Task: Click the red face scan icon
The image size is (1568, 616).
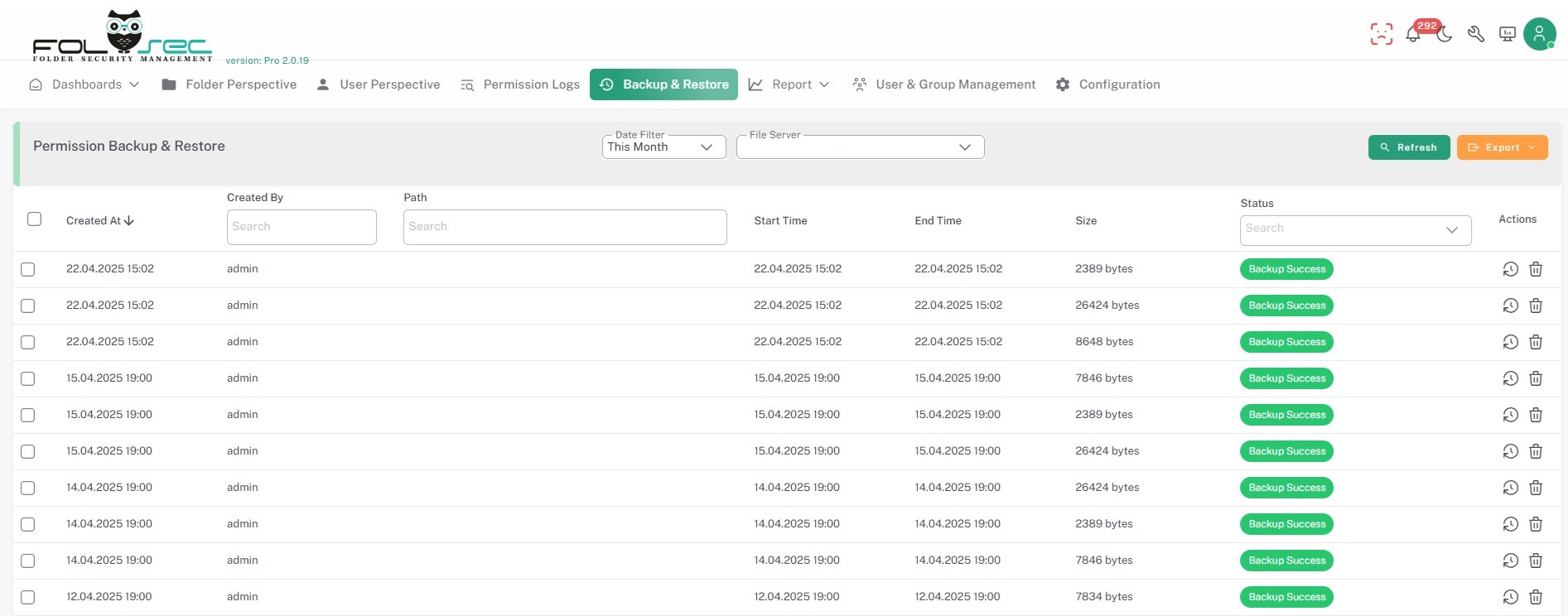Action: [x=1381, y=34]
